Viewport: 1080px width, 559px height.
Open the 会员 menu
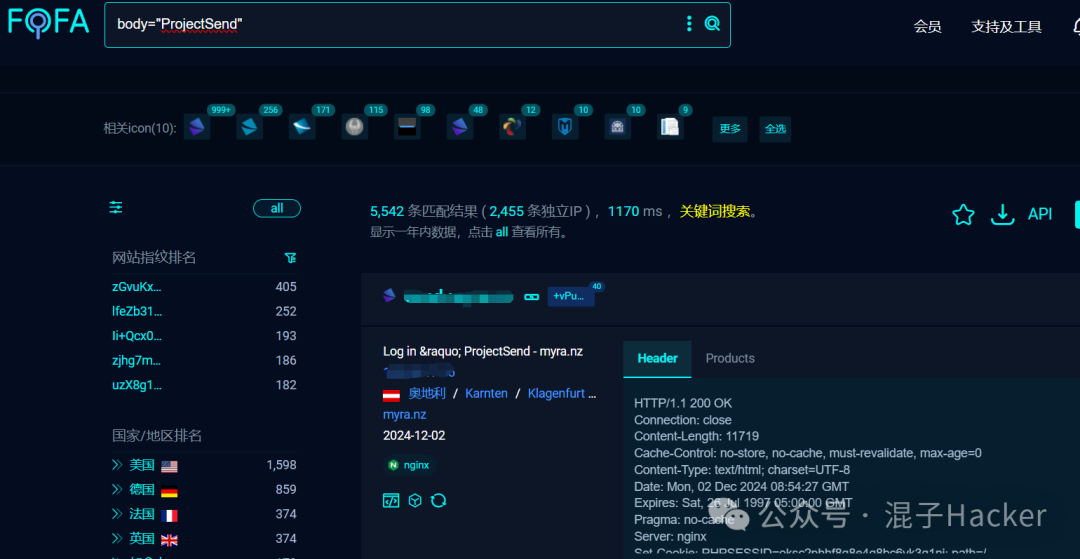tap(927, 27)
